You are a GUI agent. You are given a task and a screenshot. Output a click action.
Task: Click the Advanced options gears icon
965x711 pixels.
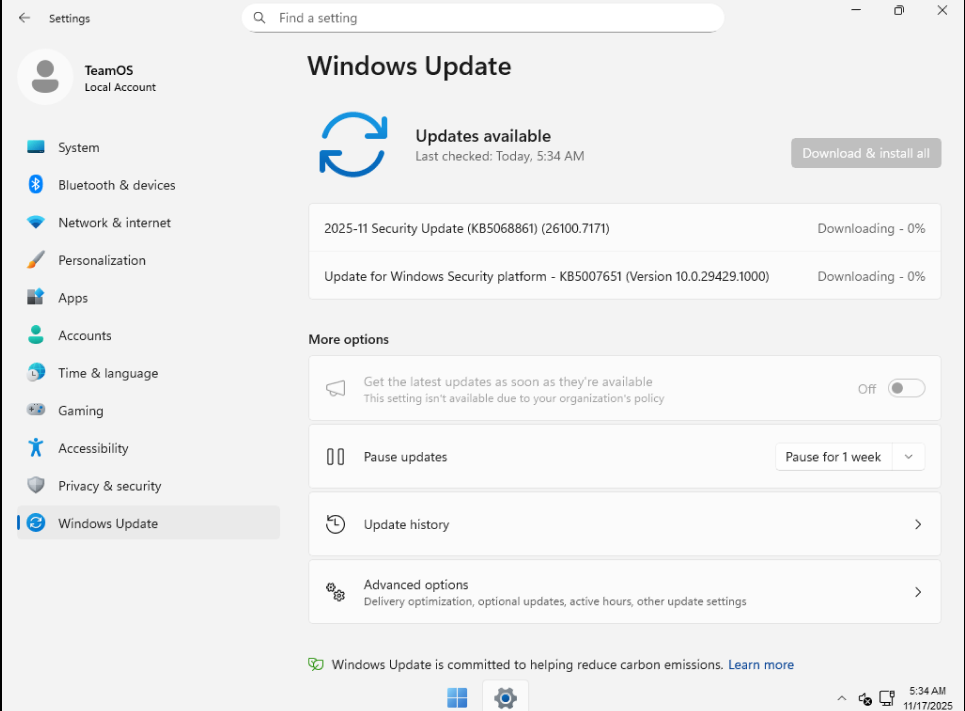click(335, 592)
